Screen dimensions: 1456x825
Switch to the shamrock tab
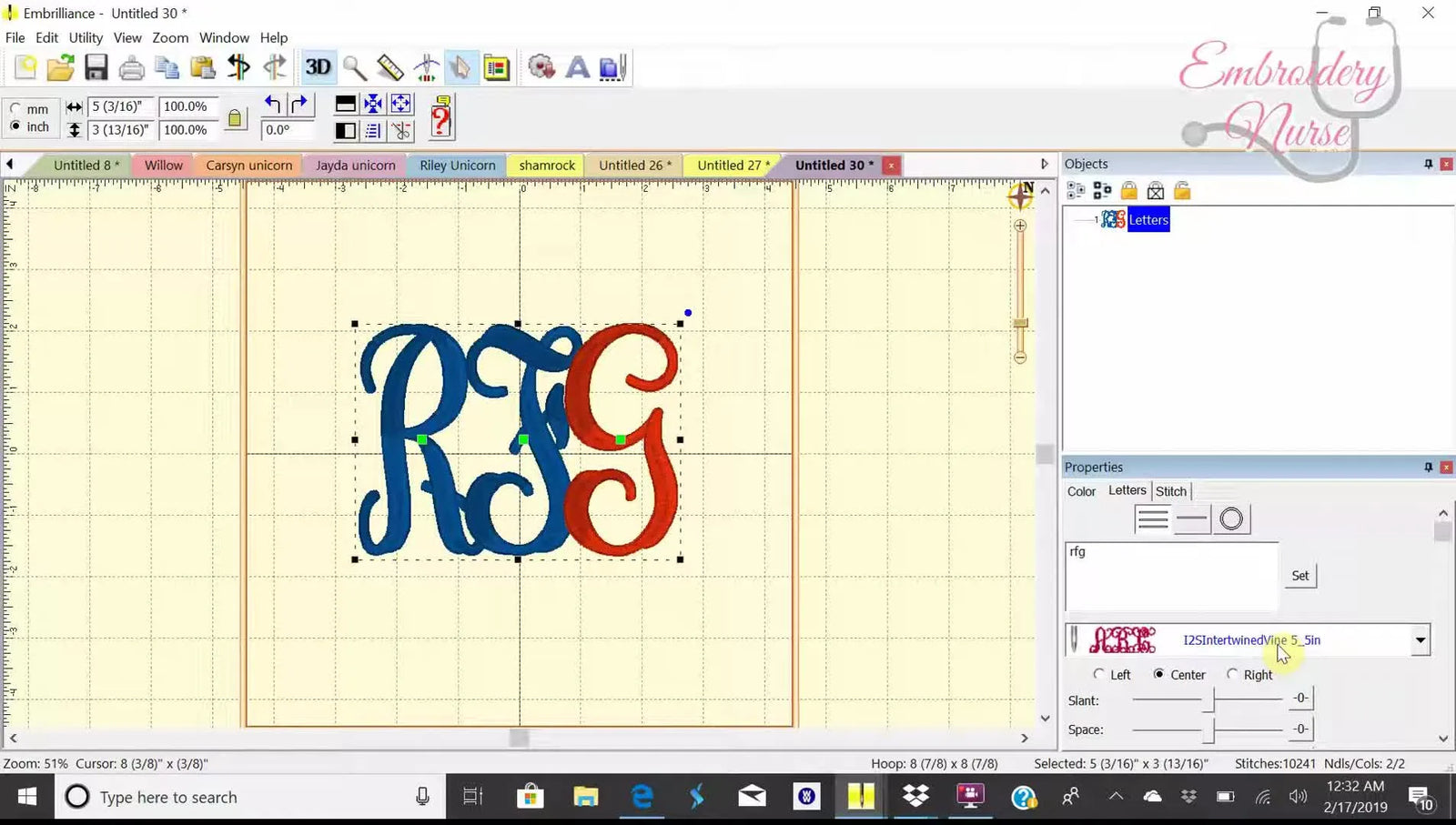tap(545, 165)
